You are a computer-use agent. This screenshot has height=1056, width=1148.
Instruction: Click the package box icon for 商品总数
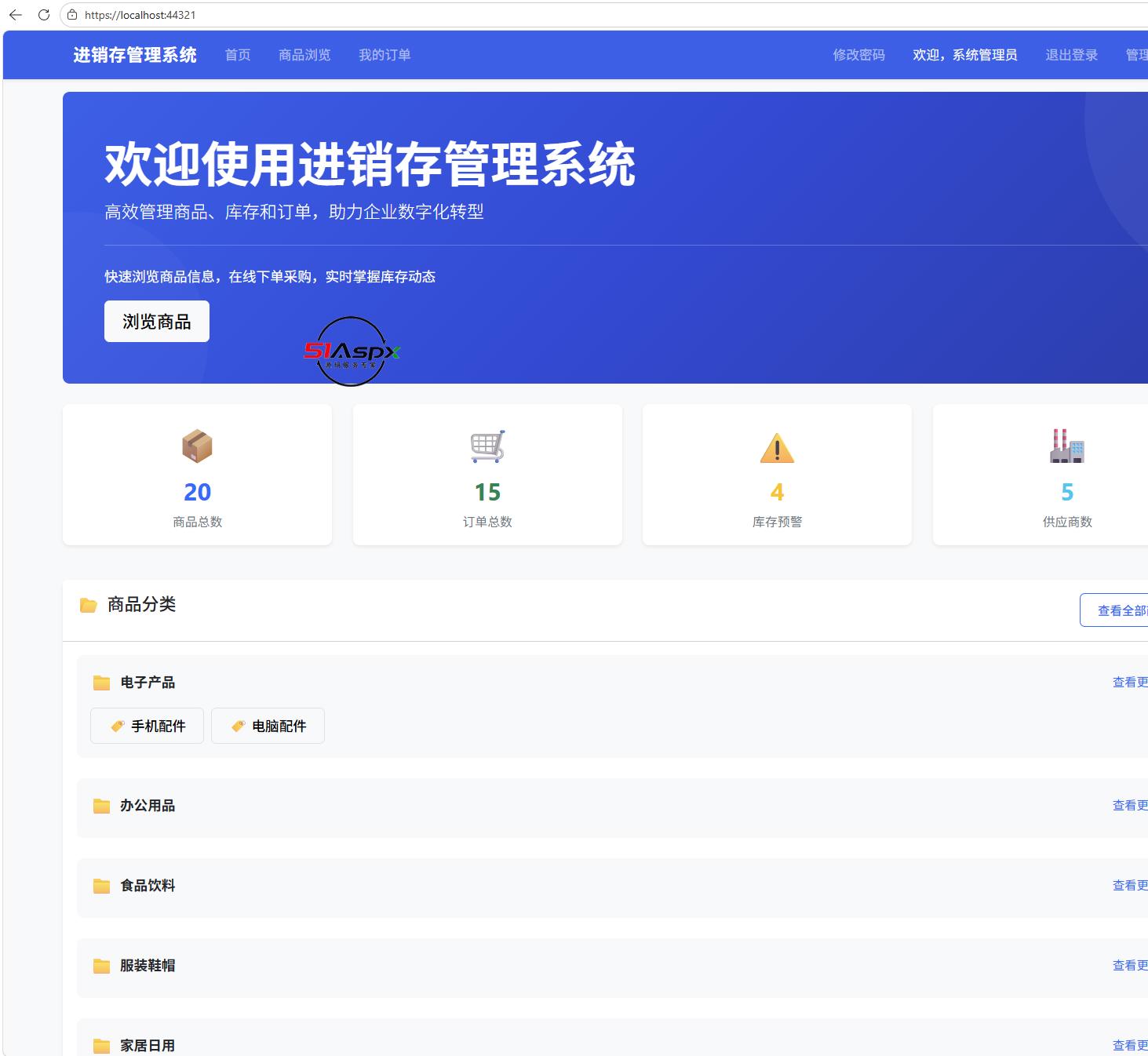(197, 446)
